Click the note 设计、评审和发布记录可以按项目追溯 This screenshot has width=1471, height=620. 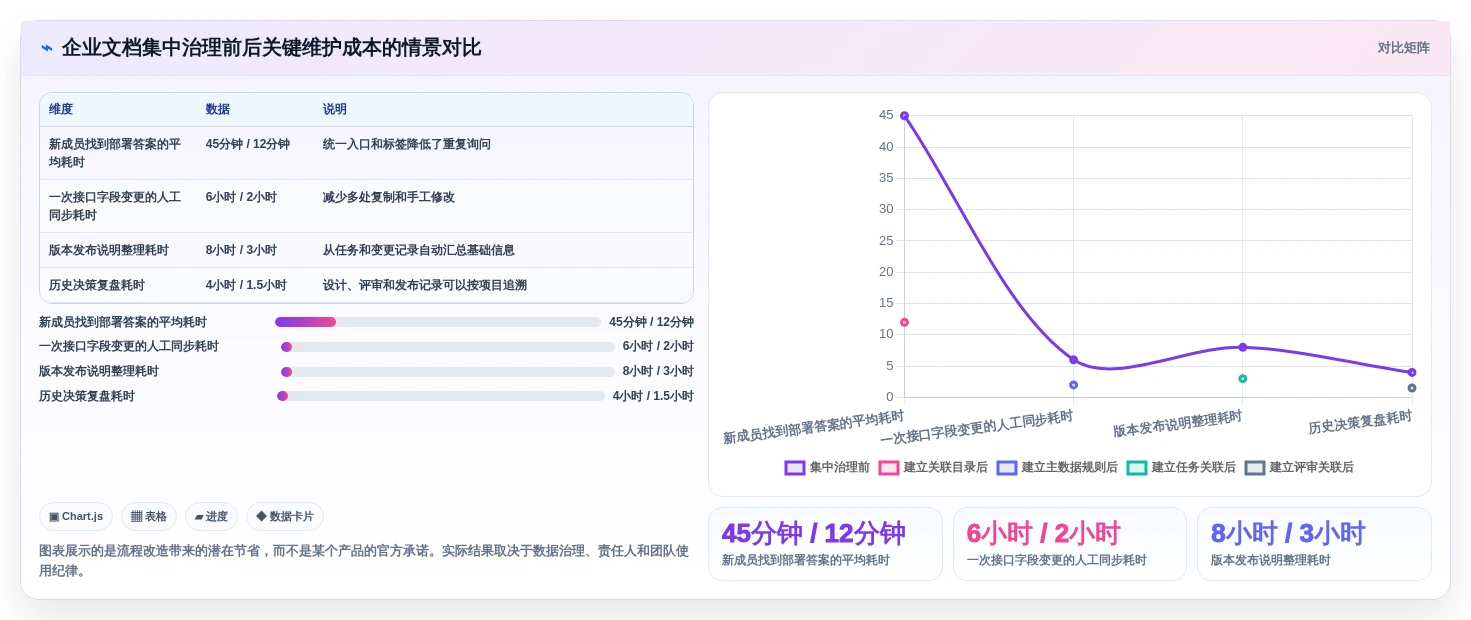pos(425,285)
